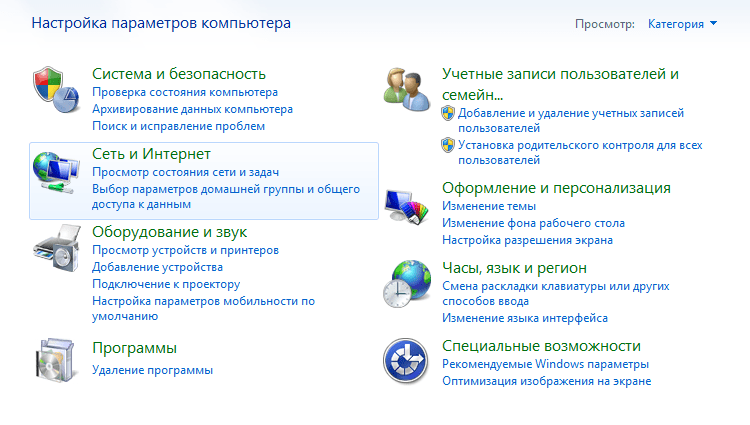
Task: Click 'Удаление программы' link
Action: (152, 370)
